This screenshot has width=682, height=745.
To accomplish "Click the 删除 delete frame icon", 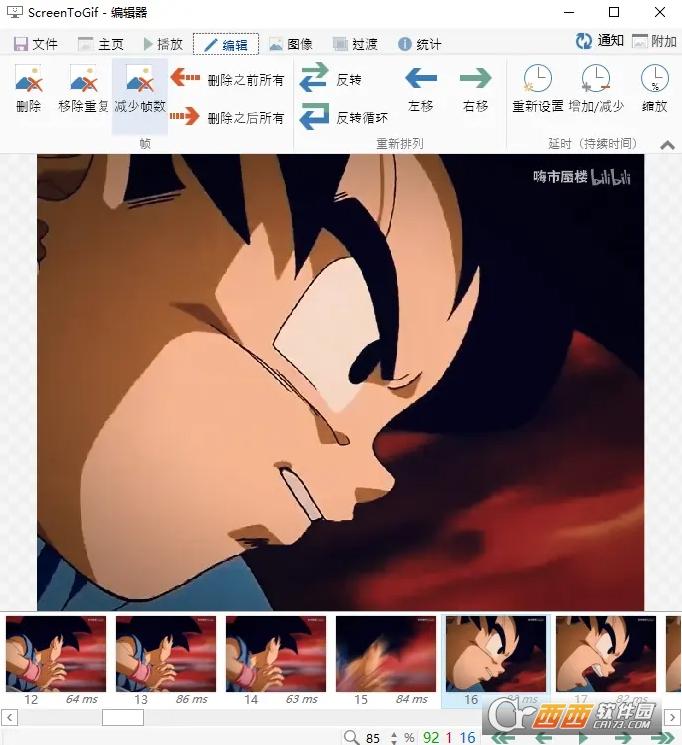I will pyautogui.click(x=29, y=78).
